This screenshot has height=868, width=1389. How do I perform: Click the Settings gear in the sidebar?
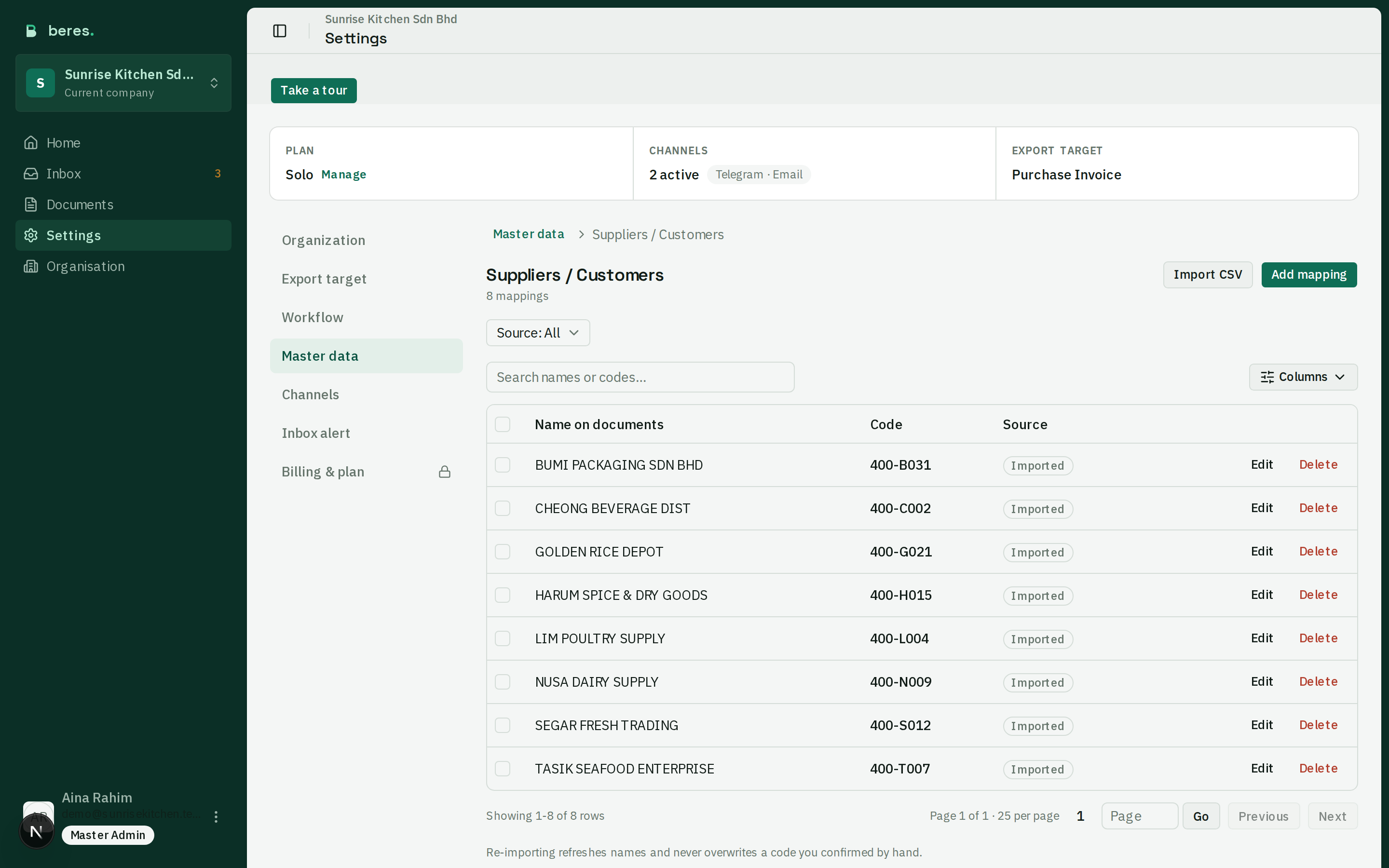pyautogui.click(x=31, y=235)
